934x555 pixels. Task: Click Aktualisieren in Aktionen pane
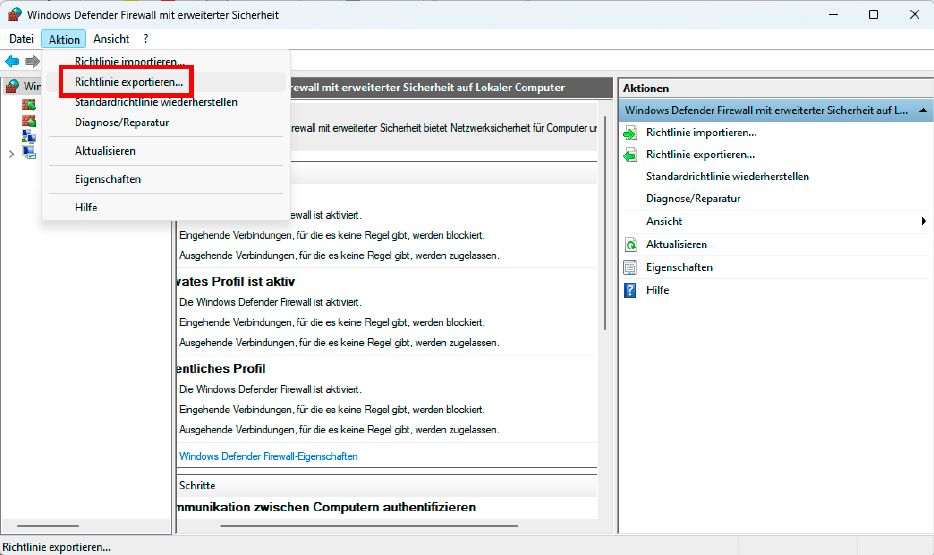click(x=677, y=245)
